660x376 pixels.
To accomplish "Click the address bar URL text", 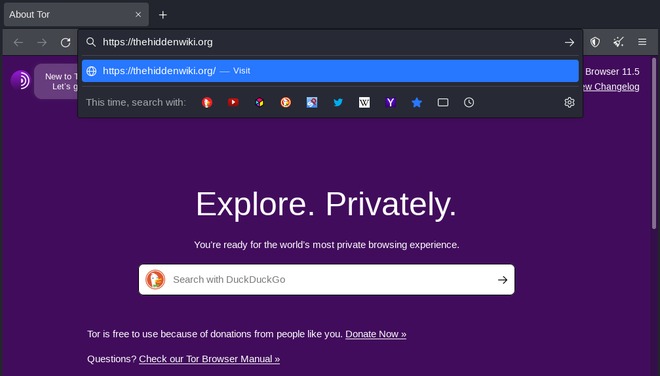I will (158, 42).
